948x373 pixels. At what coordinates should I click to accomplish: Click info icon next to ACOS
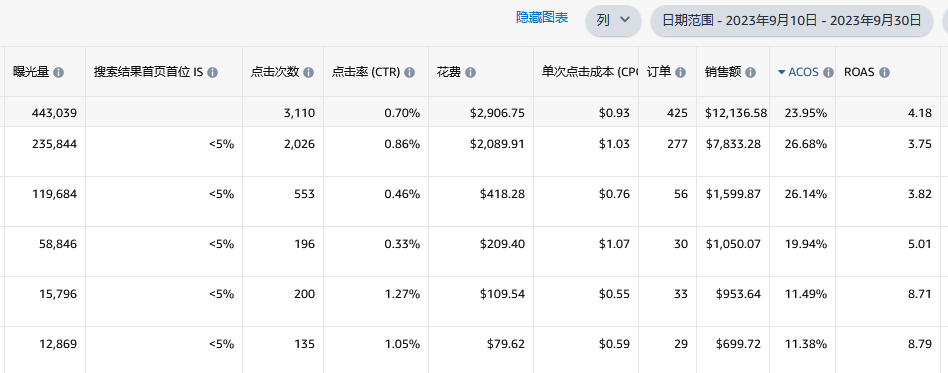click(x=828, y=73)
